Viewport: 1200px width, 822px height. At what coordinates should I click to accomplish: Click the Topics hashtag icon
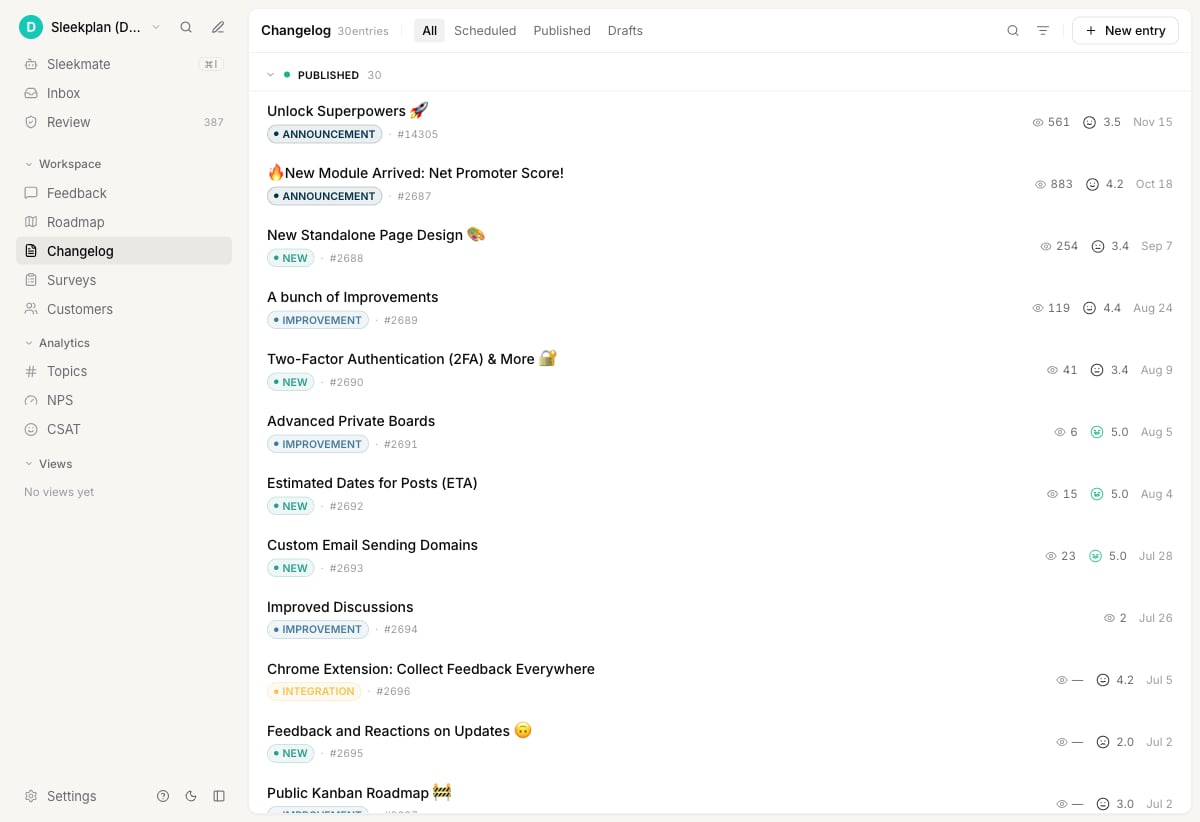pyautogui.click(x=31, y=371)
